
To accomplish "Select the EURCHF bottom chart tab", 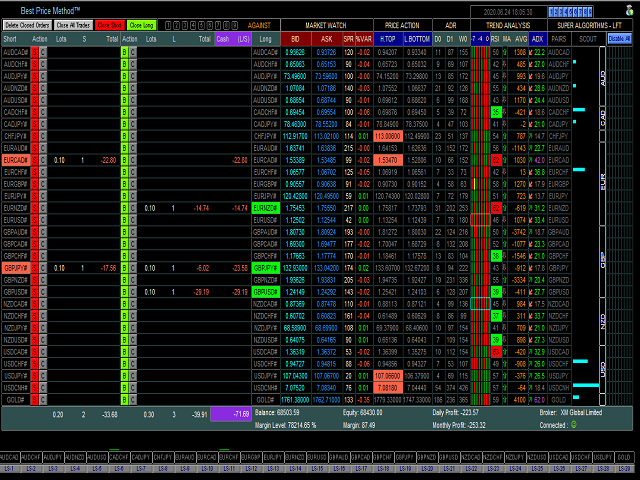I will (229, 457).
